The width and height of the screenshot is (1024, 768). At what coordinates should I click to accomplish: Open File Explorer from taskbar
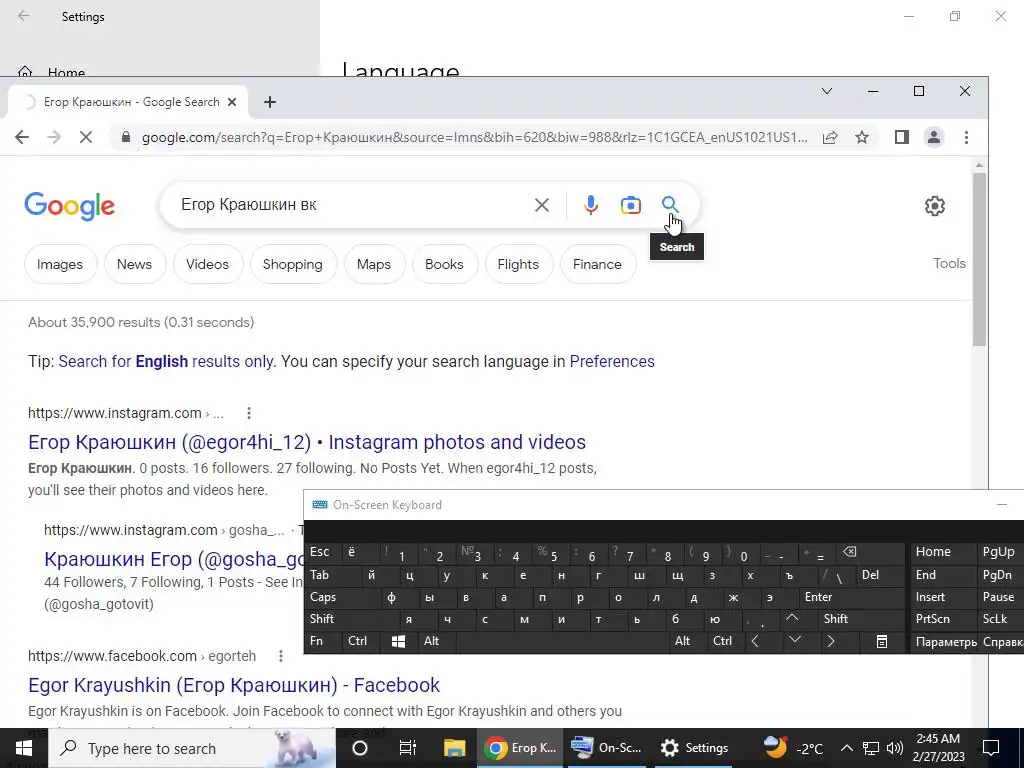455,748
